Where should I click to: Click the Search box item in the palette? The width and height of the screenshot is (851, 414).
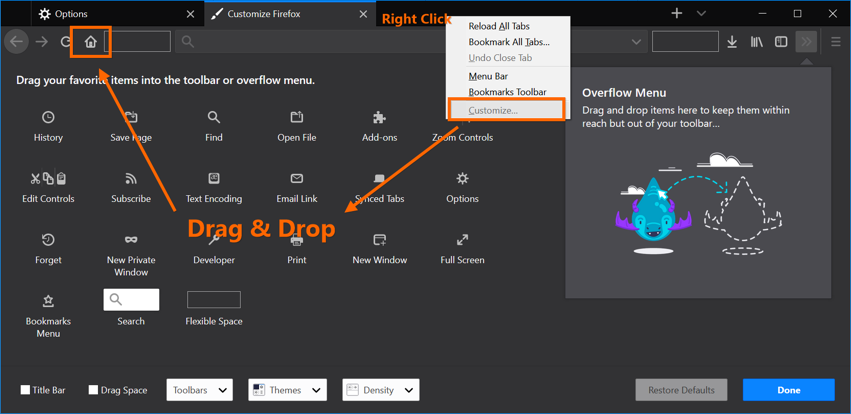click(x=131, y=300)
